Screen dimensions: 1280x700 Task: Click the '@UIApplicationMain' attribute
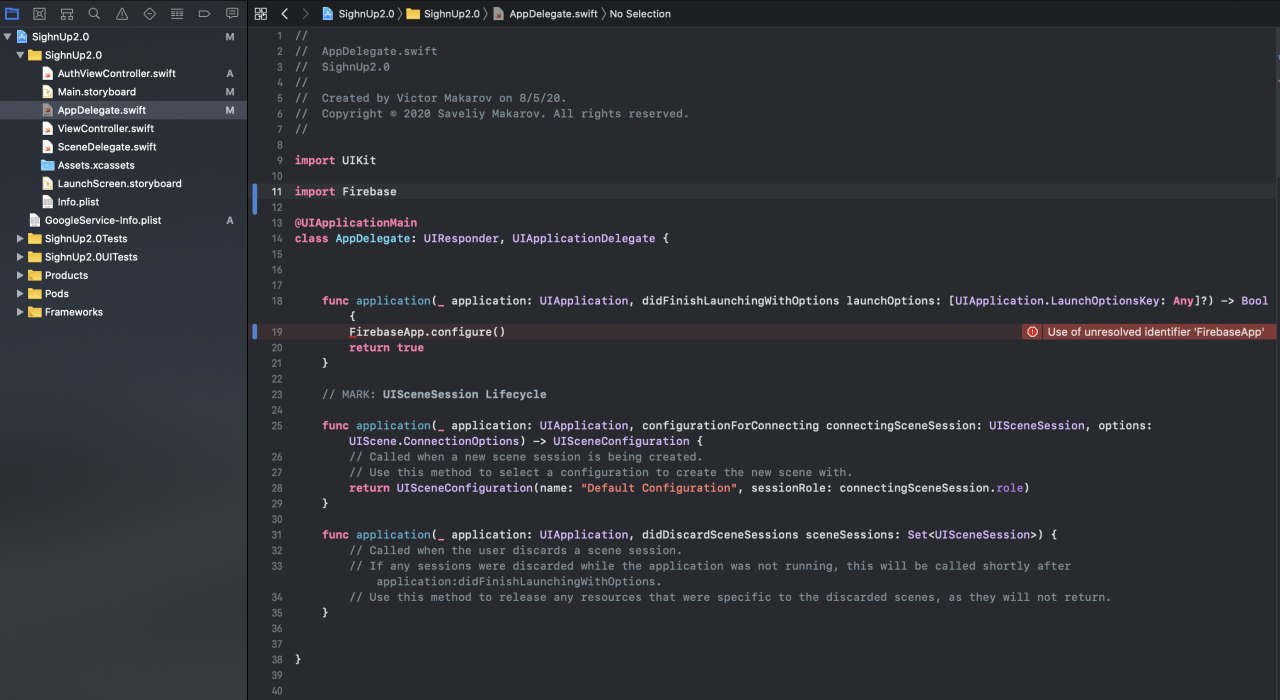[x=356, y=223]
